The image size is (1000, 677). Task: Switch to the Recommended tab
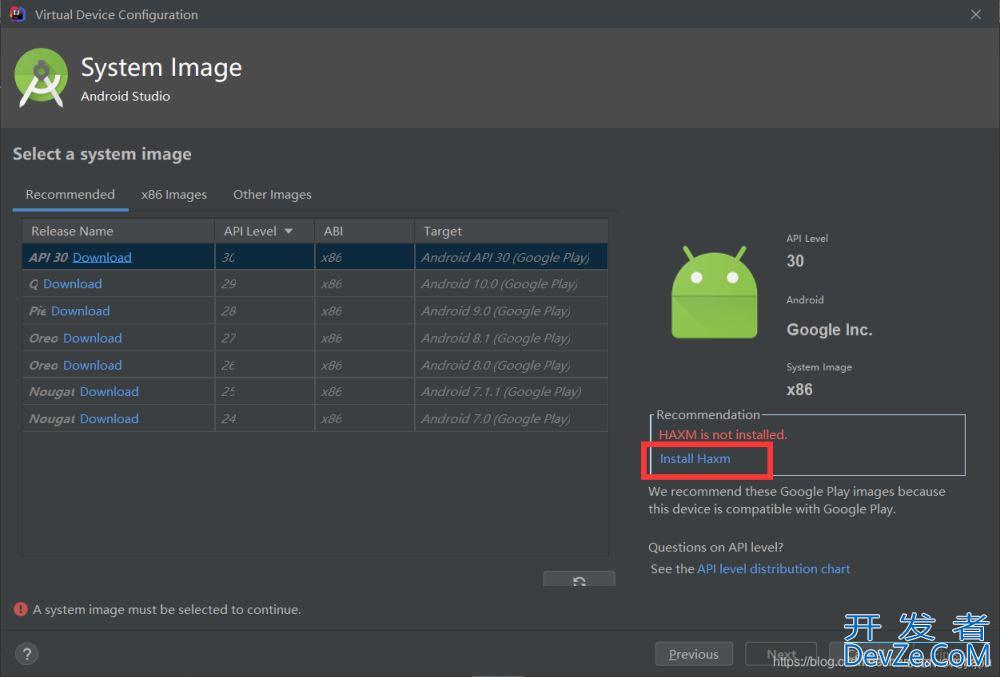pos(70,194)
